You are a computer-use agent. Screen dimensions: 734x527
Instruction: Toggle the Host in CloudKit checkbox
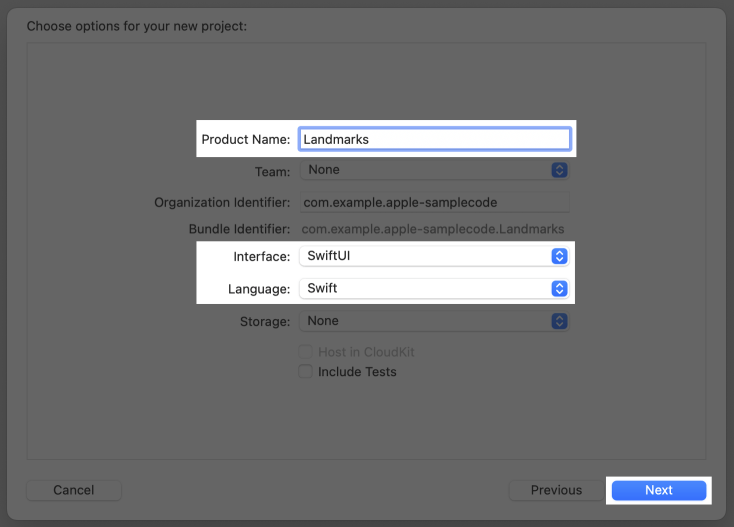coord(306,352)
